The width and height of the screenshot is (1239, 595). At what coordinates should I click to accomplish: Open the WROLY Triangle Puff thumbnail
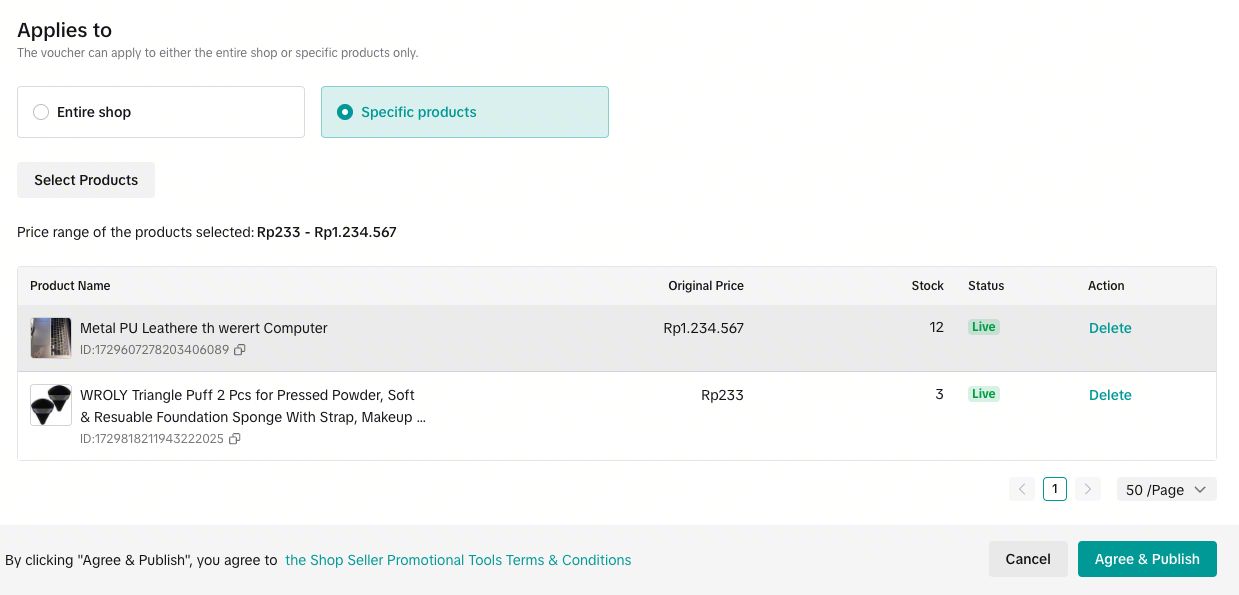[x=51, y=405]
